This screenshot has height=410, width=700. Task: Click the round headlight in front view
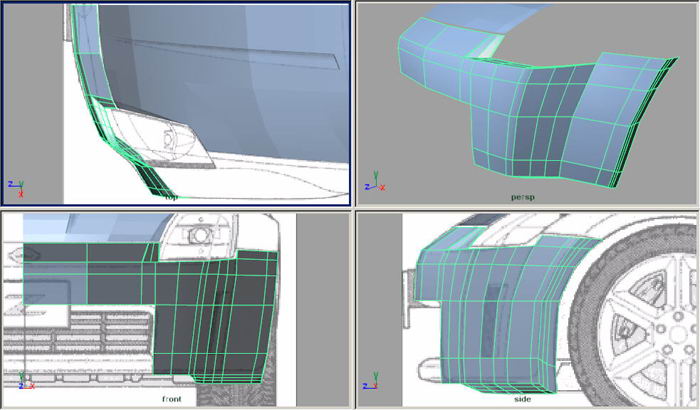194,236
